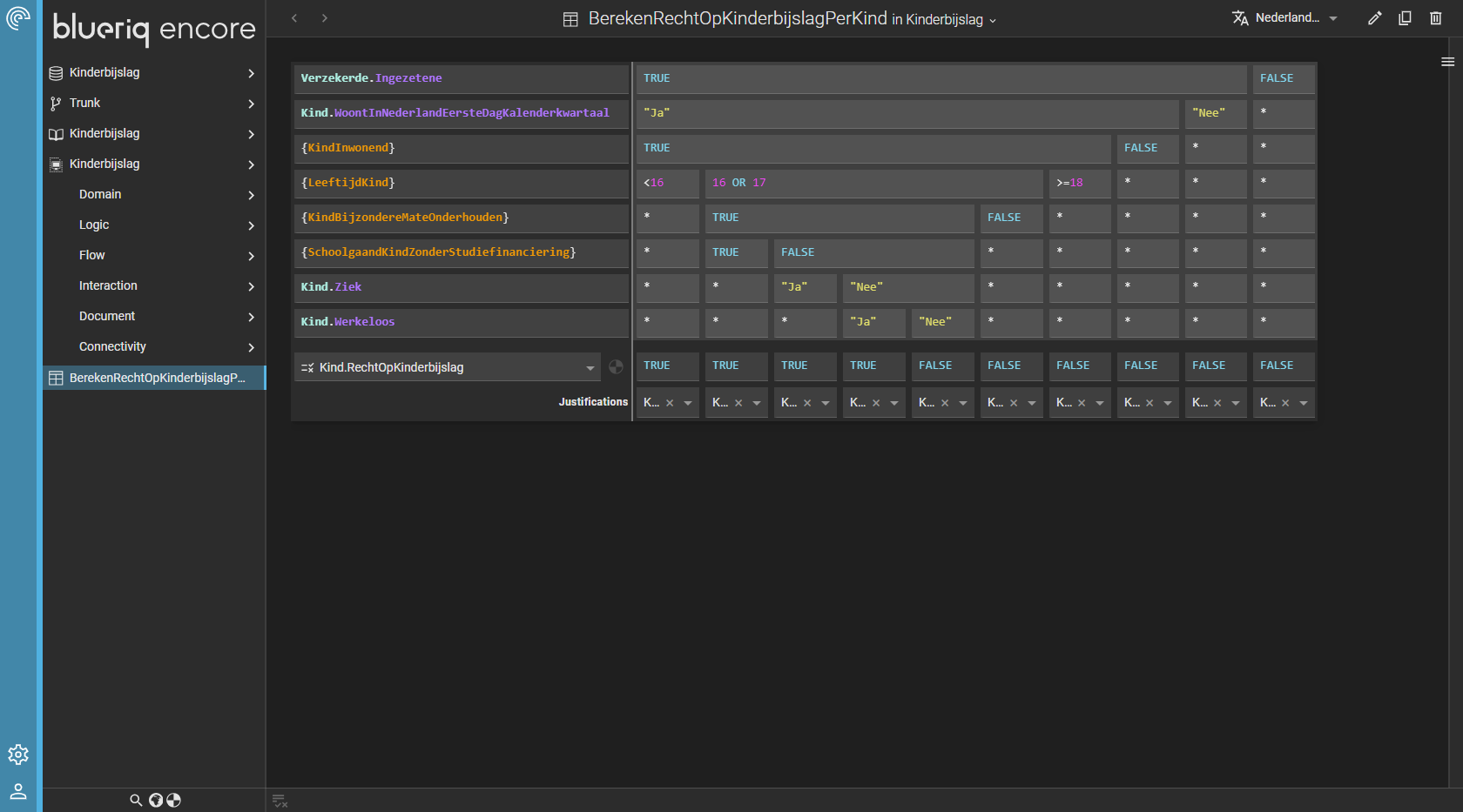Screen dimensions: 1463x812
Task: Delete the element with trash icon
Action: click(1436, 18)
